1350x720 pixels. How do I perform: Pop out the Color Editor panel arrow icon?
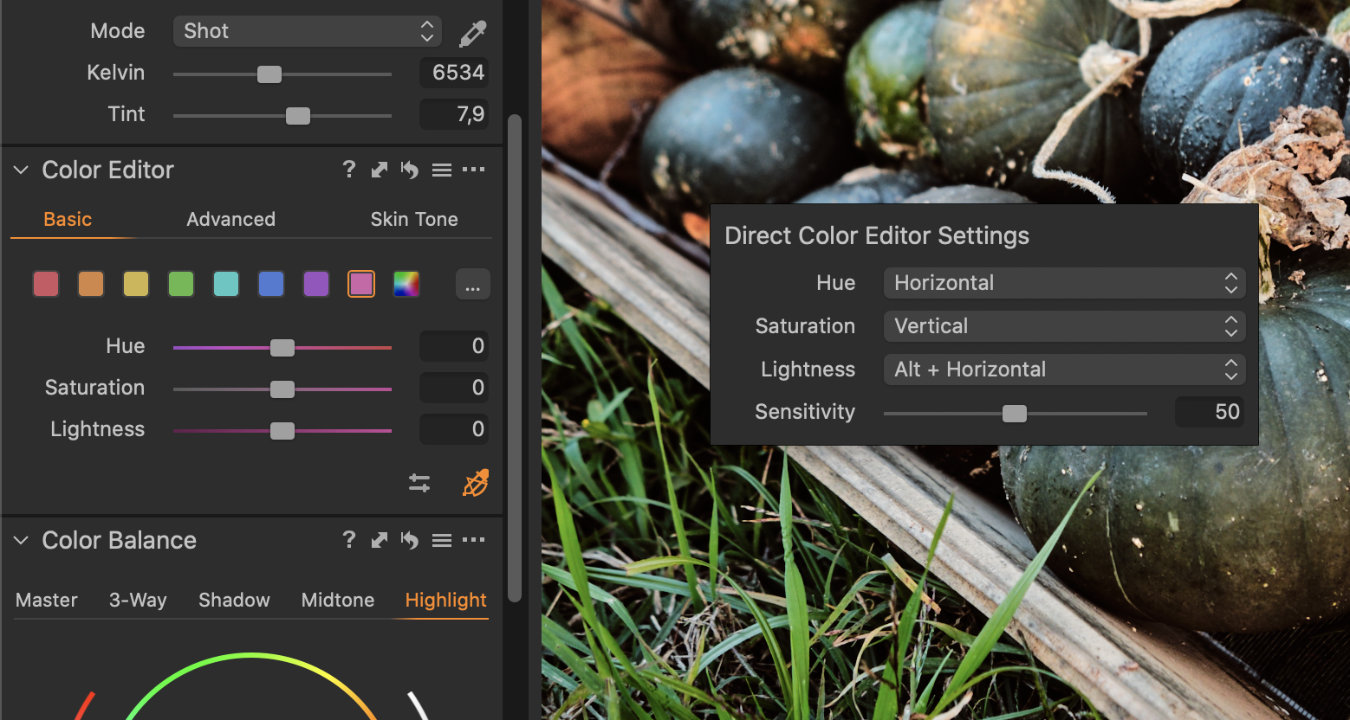point(379,171)
